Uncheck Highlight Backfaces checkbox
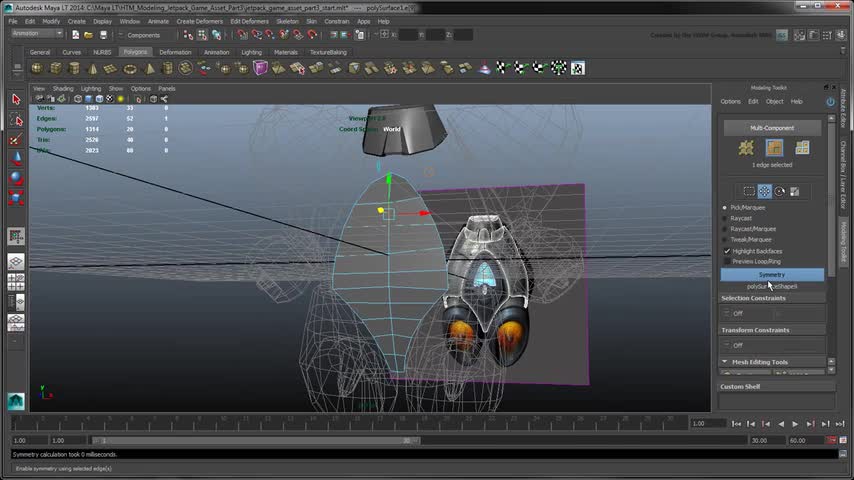The image size is (854, 480). (x=727, y=251)
